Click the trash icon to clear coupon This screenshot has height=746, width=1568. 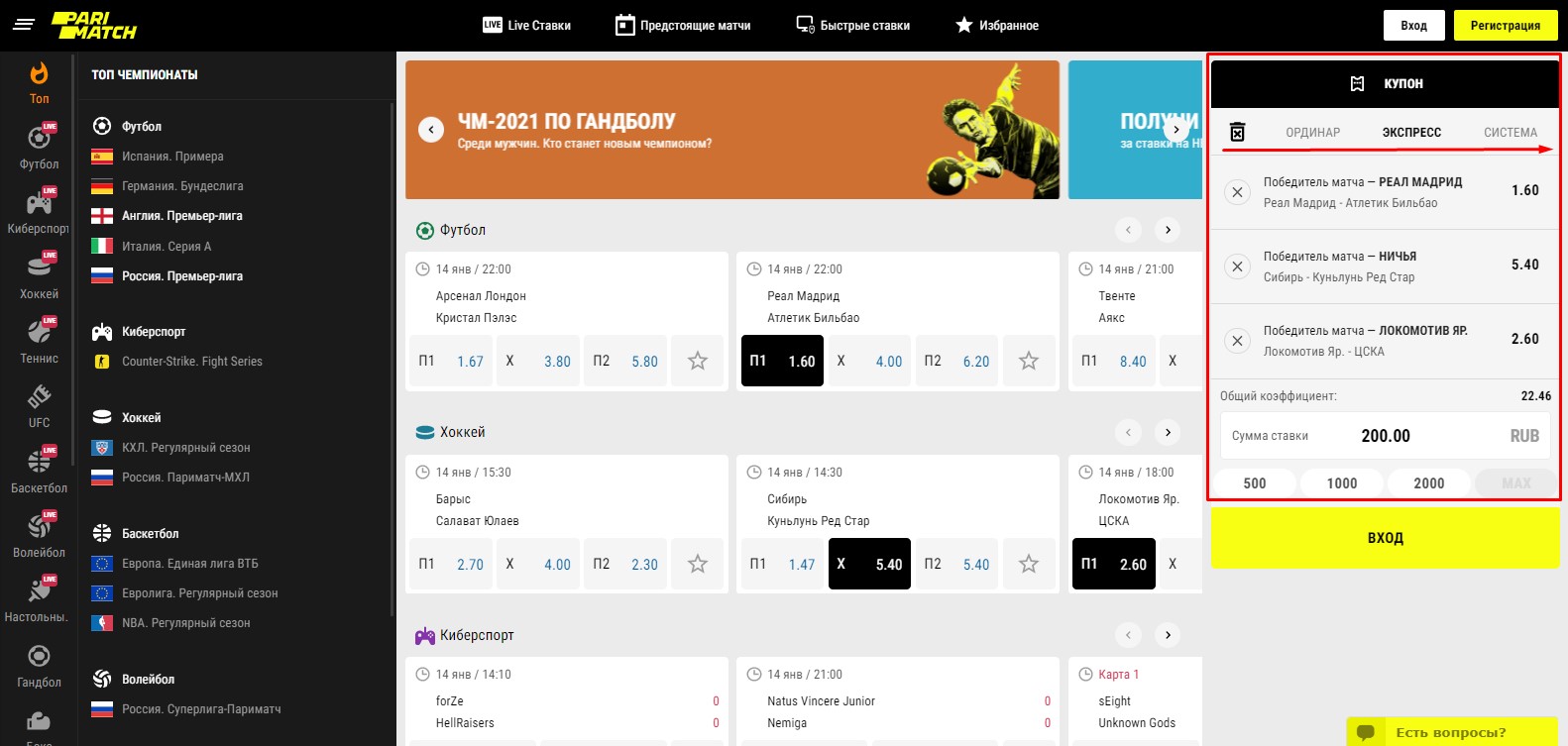[1237, 132]
